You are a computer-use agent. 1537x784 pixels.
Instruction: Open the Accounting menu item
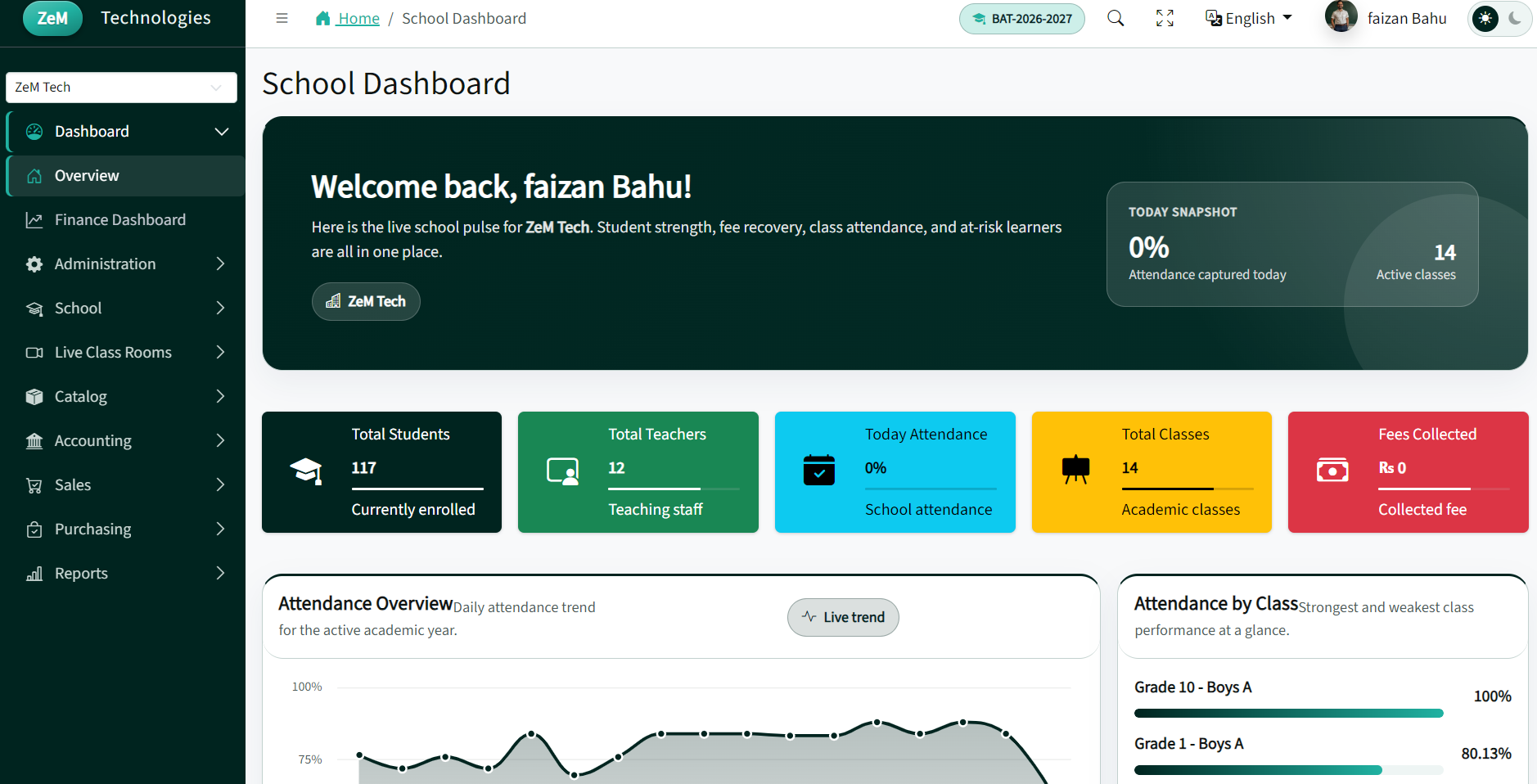[125, 441]
